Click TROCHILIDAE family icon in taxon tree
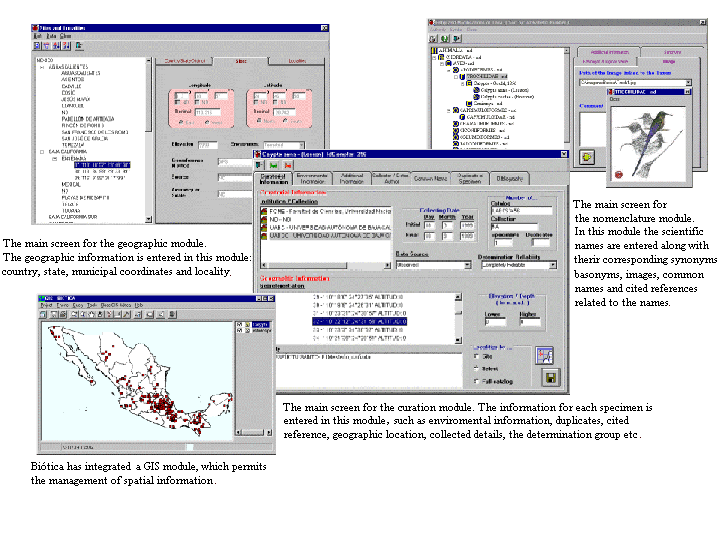719x539 pixels. click(x=463, y=77)
